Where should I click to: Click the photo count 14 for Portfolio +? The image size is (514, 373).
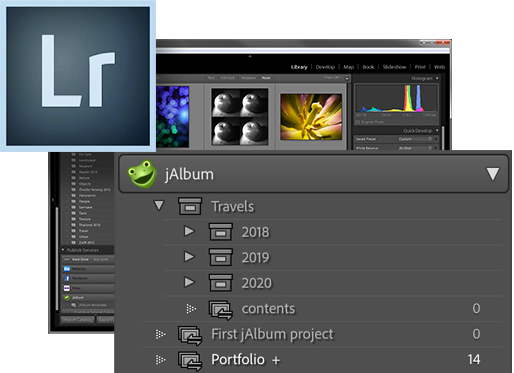[474, 359]
